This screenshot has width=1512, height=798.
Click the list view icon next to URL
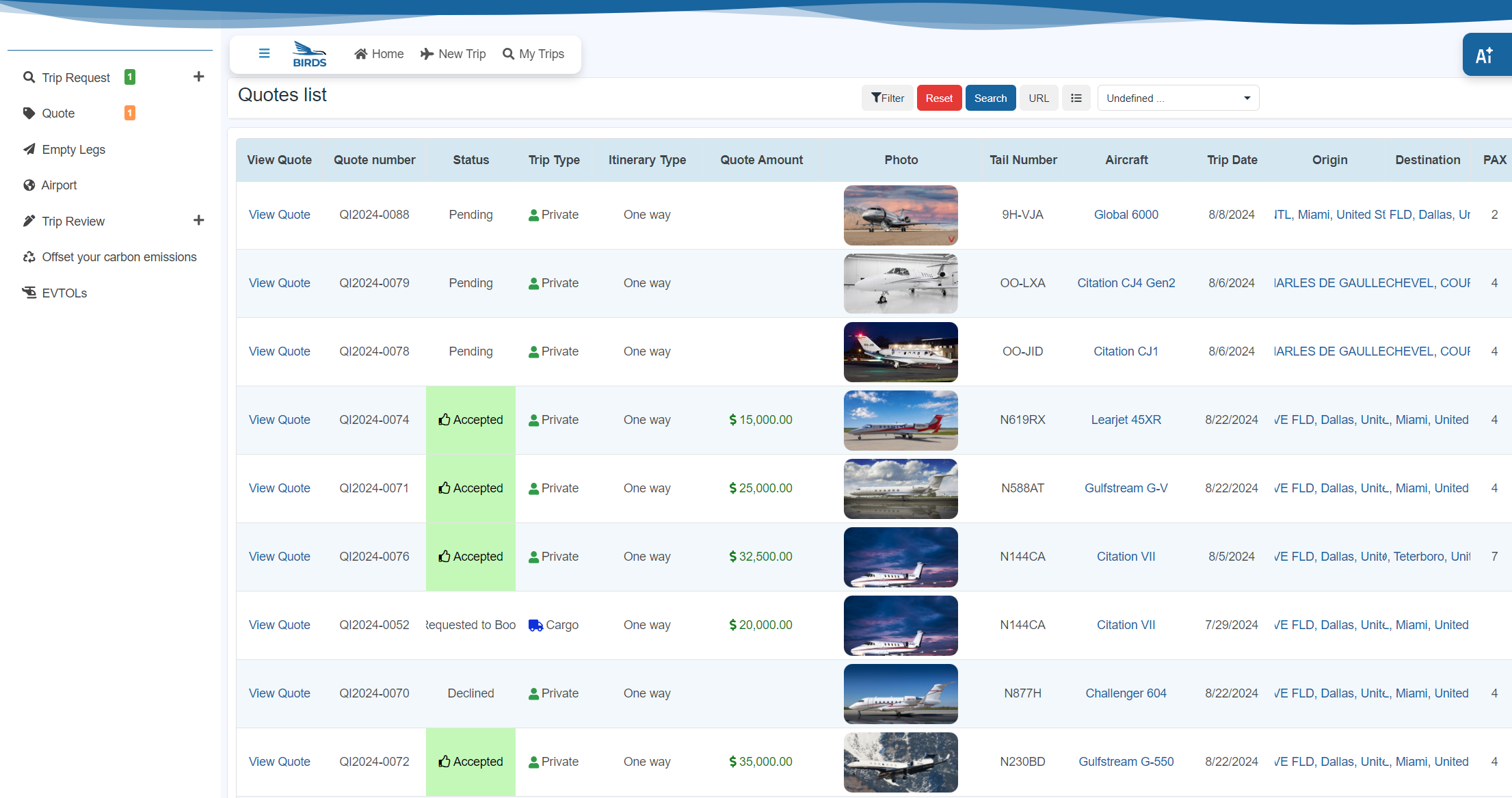(x=1076, y=98)
